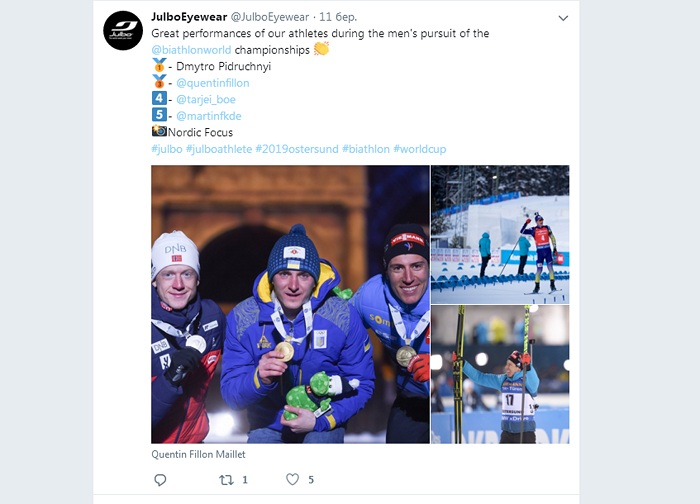Select the #julboathlete hashtag
Screen dimensions: 700x504
[219, 149]
